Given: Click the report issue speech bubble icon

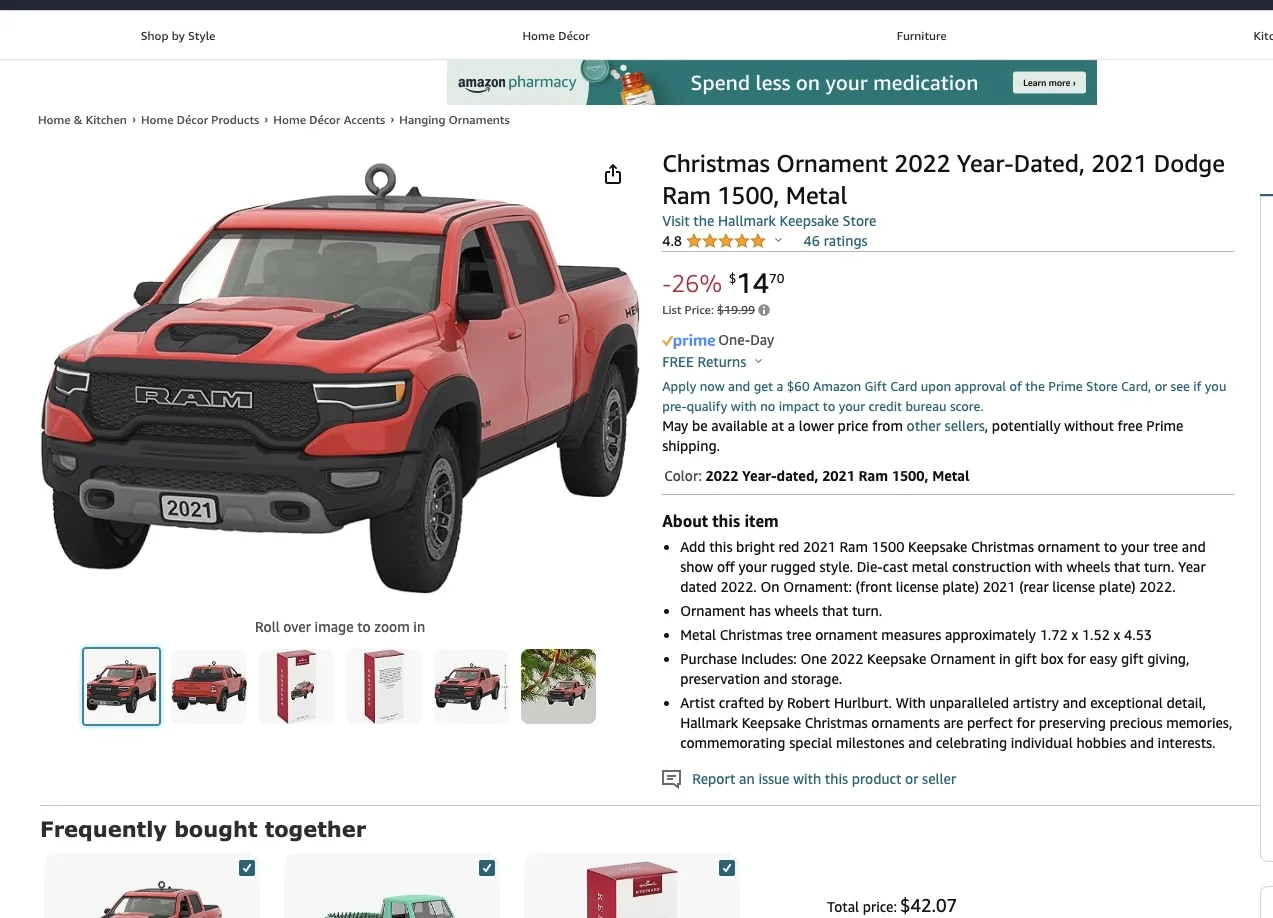Looking at the screenshot, I should (x=671, y=779).
